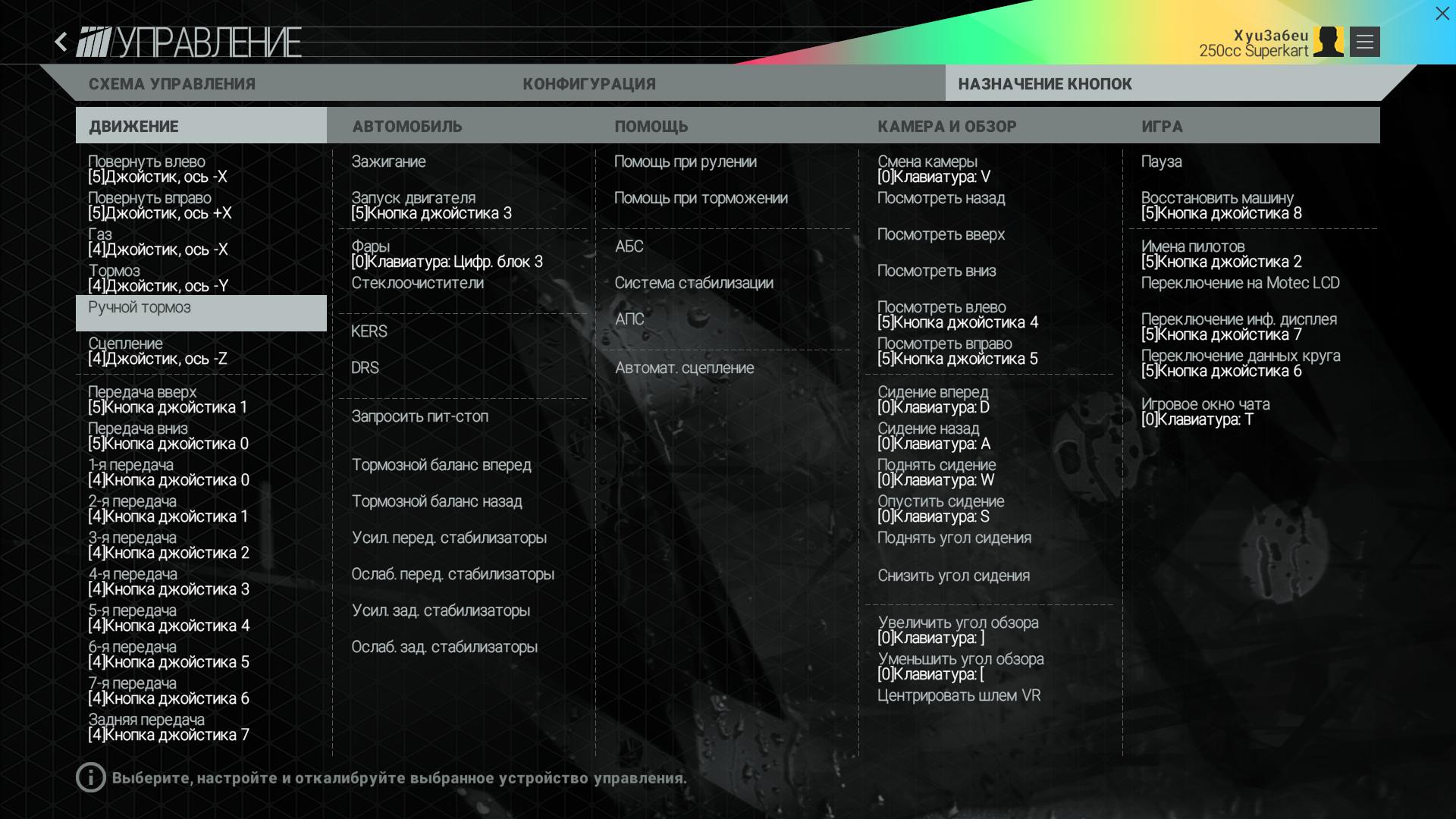Click the player profile avatar icon
This screenshot has width=1456, height=819.
[1328, 42]
